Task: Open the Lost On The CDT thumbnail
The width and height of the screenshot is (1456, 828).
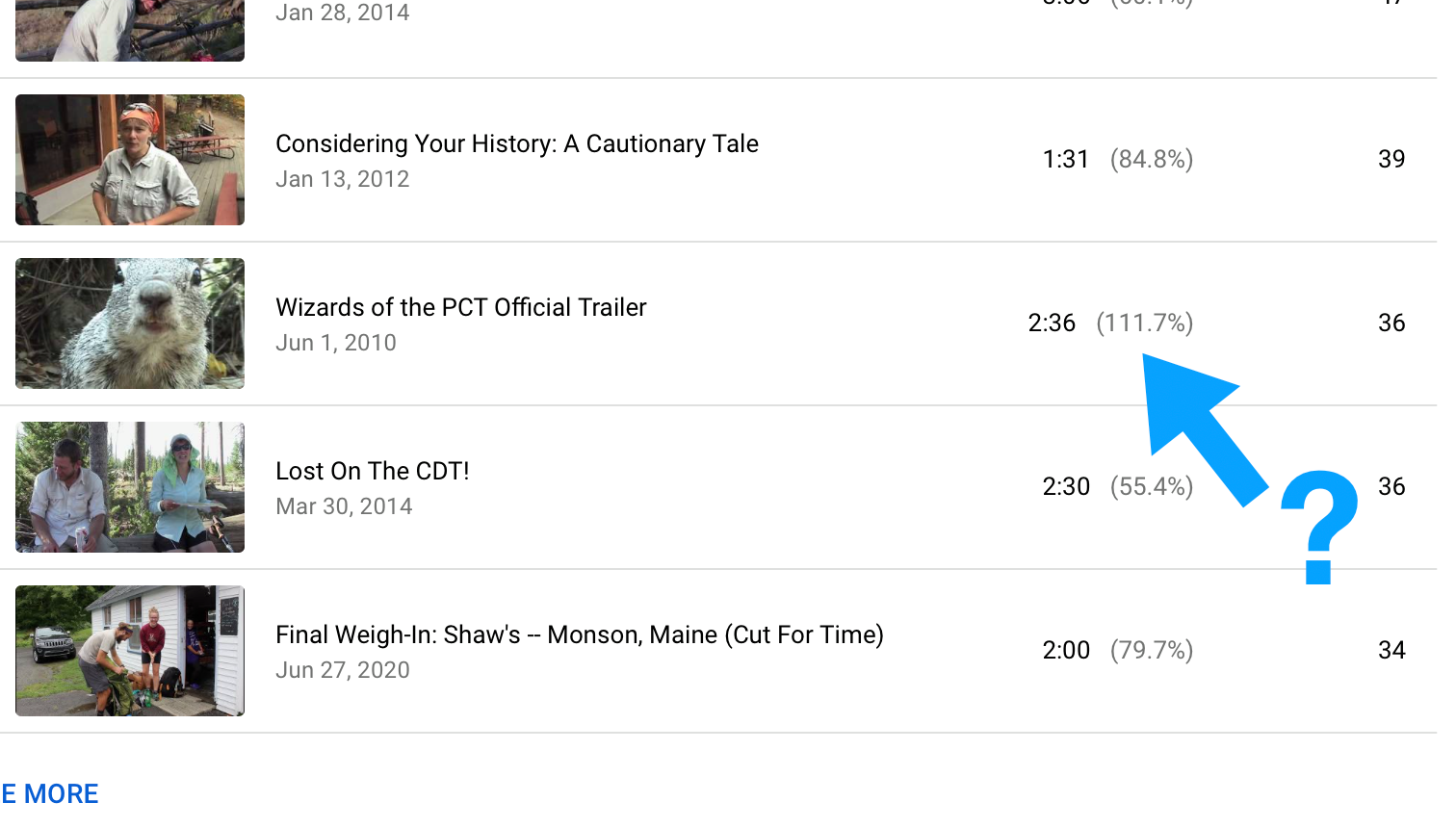Action: click(130, 487)
